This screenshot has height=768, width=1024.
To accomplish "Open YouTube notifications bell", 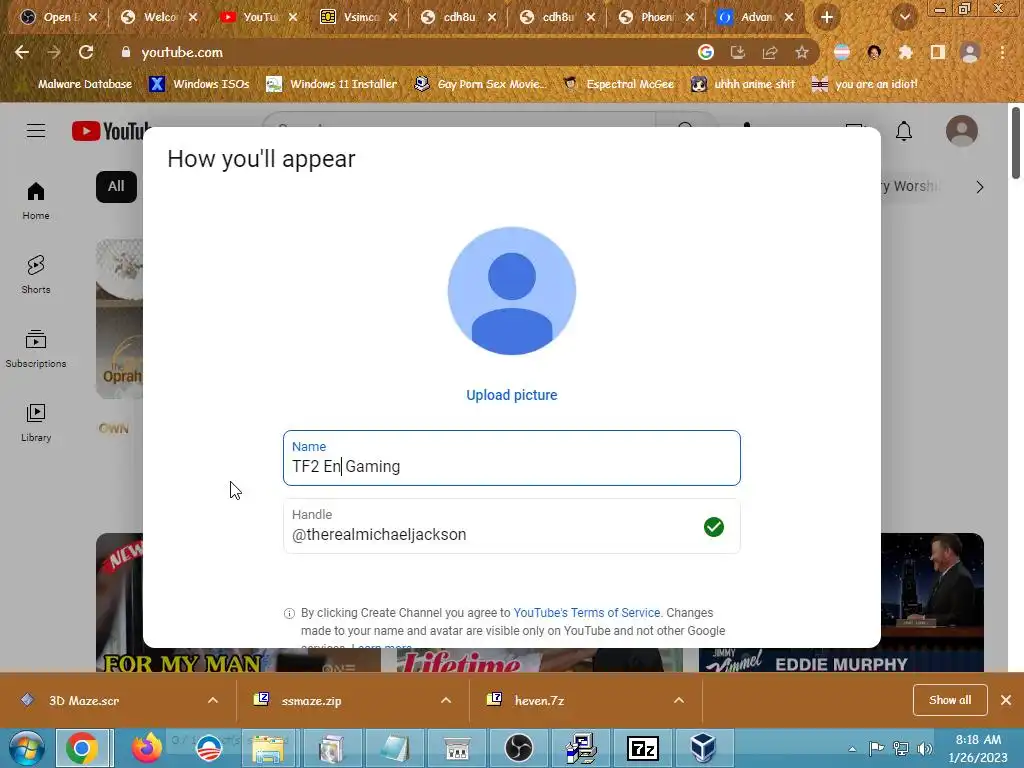I will [x=904, y=131].
